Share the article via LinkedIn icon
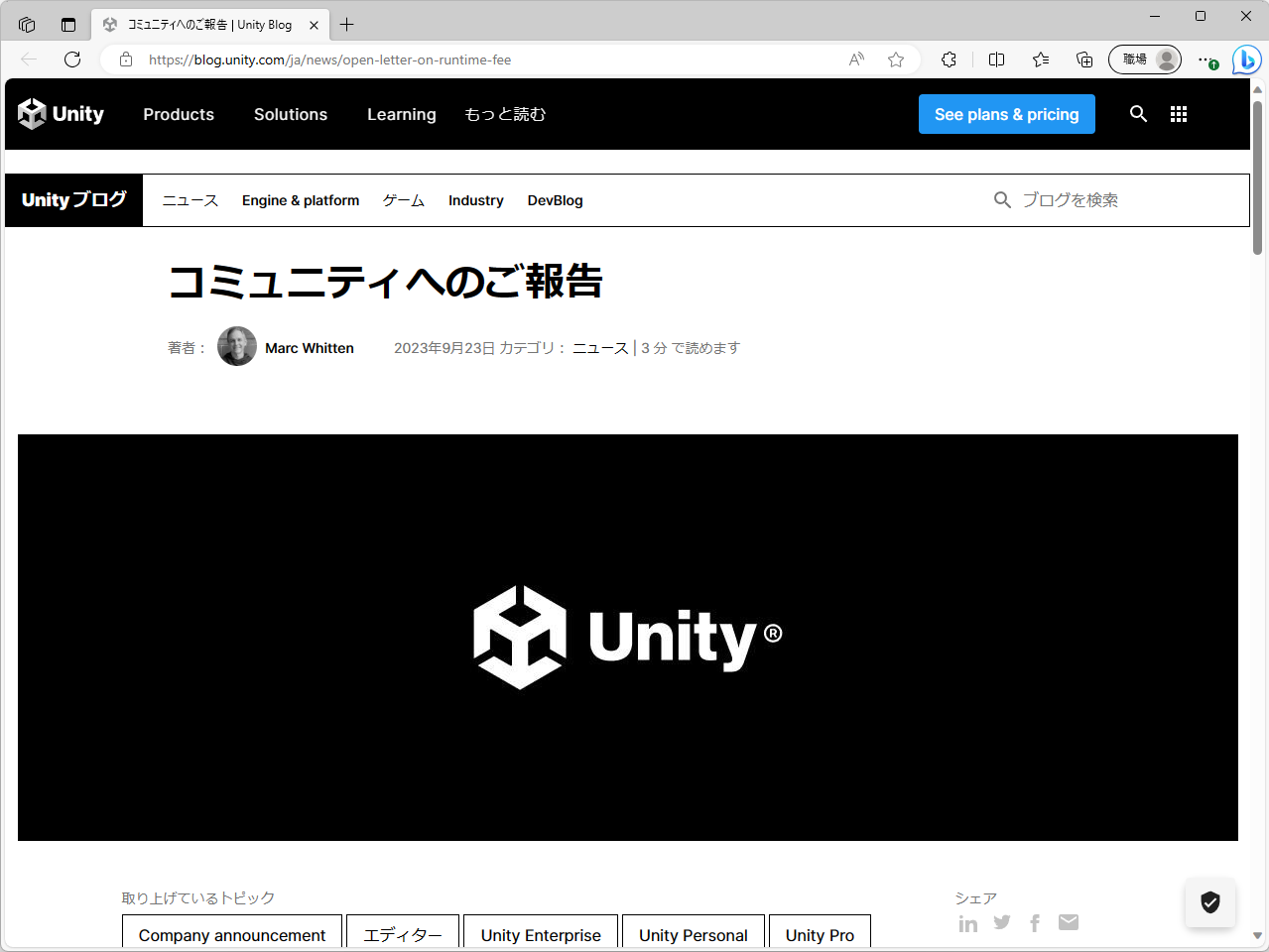 tap(967, 922)
